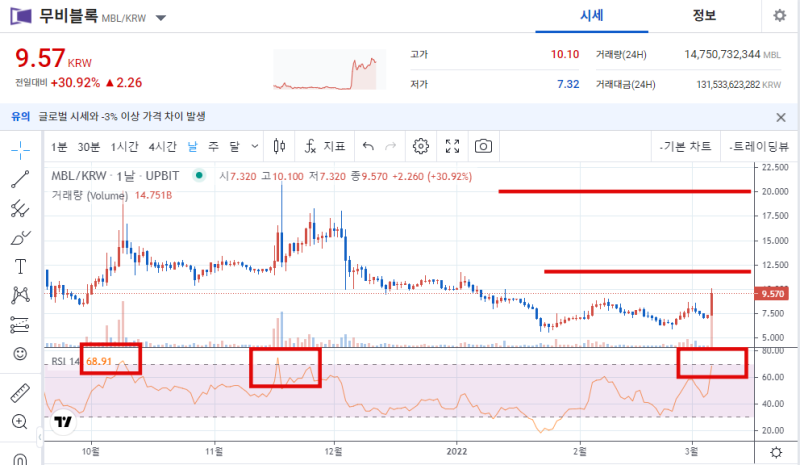Open chart settings gear in toolbar
The width and height of the screenshot is (800, 465).
pos(421,146)
